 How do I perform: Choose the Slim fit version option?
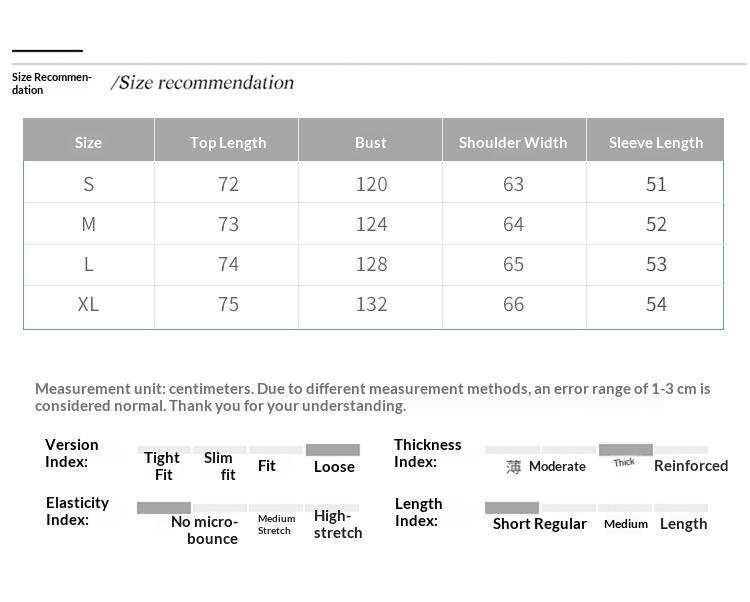click(219, 466)
